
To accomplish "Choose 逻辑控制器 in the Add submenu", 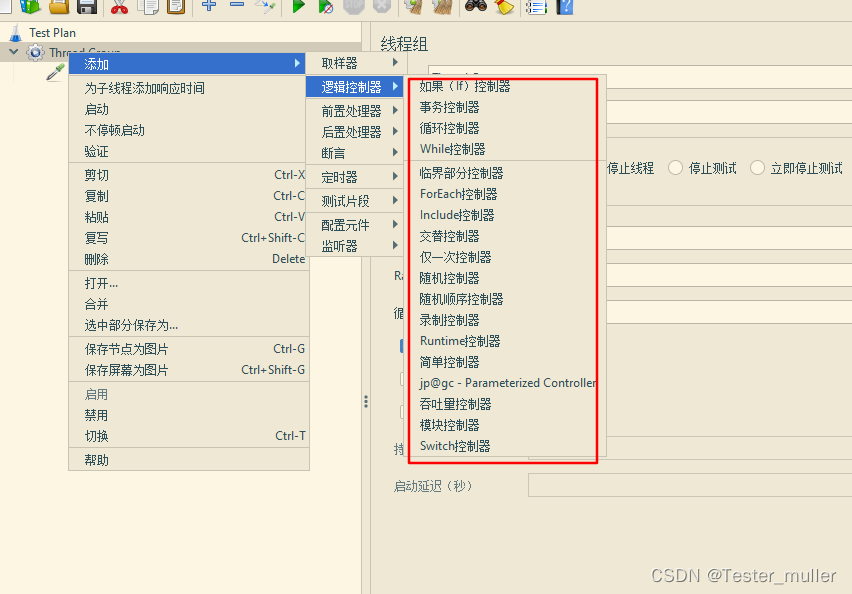I will click(354, 87).
